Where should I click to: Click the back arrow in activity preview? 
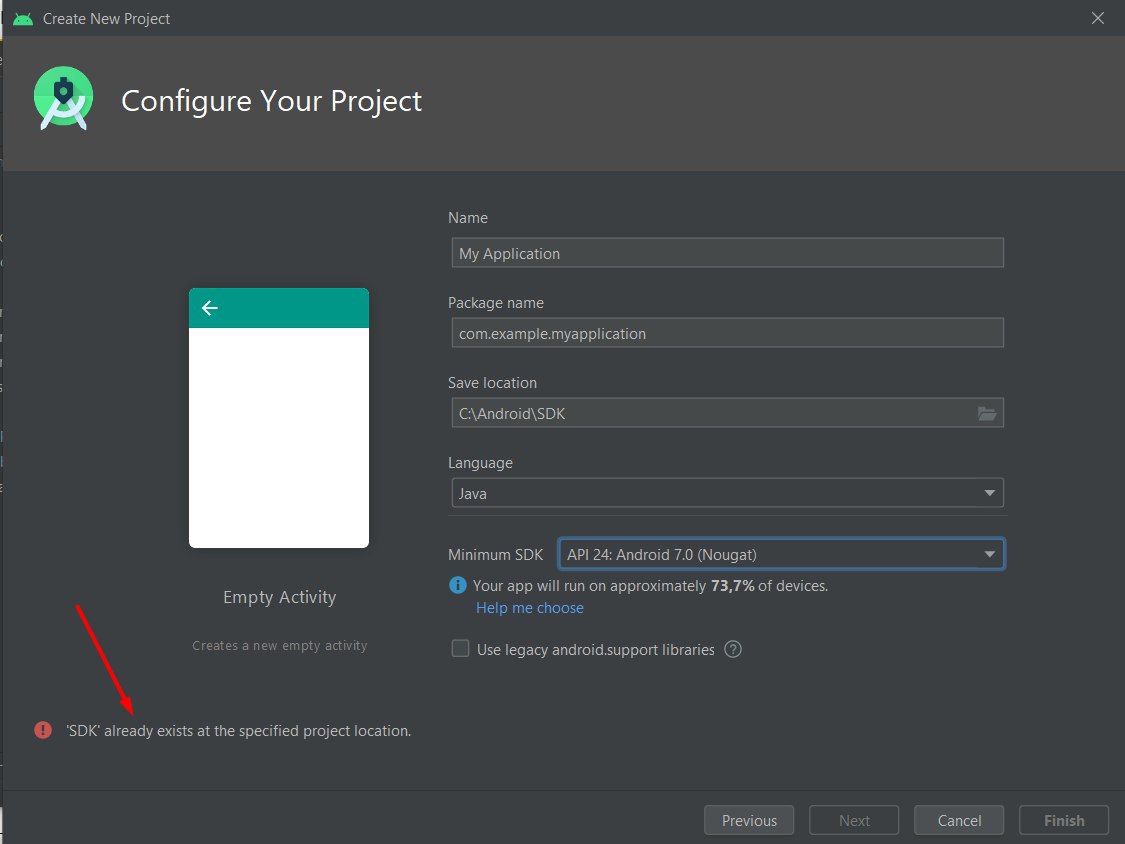click(x=210, y=308)
